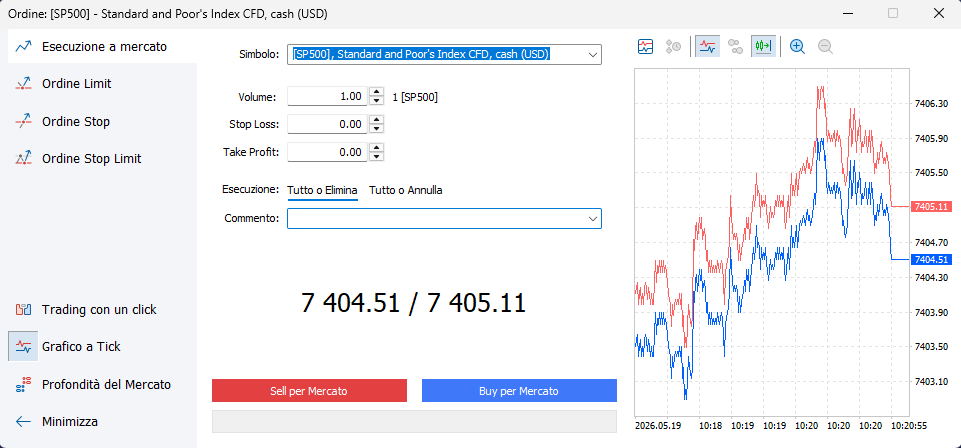Viewport: 961px width, 448px height.
Task: Toggle the bid/ask tick lines chart mode
Action: [x=707, y=47]
